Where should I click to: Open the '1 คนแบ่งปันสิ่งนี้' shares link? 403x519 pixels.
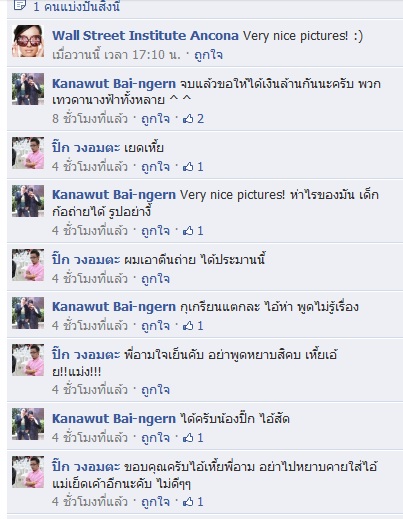[76, 6]
